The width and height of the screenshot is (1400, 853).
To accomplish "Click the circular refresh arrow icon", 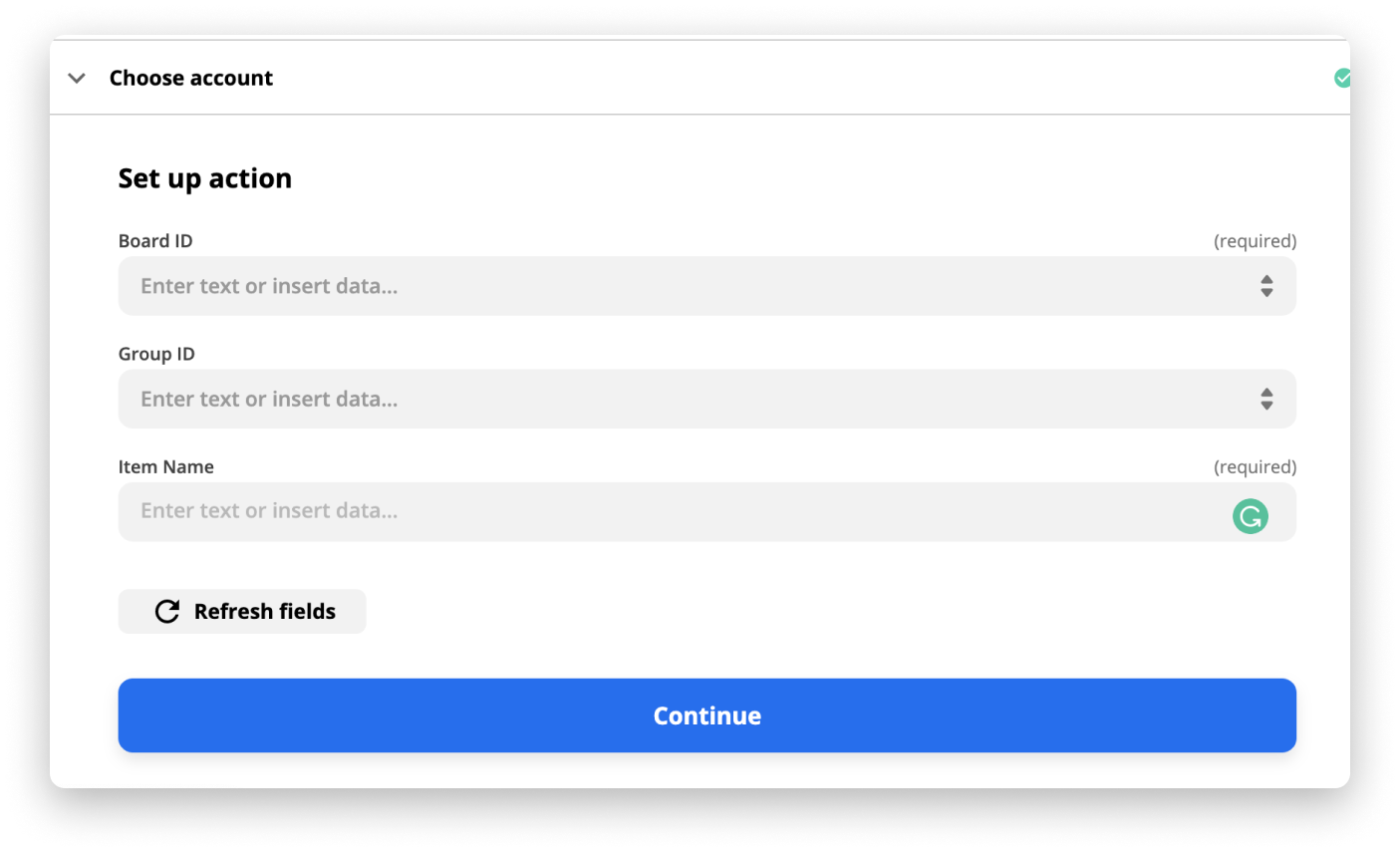I will [x=167, y=612].
